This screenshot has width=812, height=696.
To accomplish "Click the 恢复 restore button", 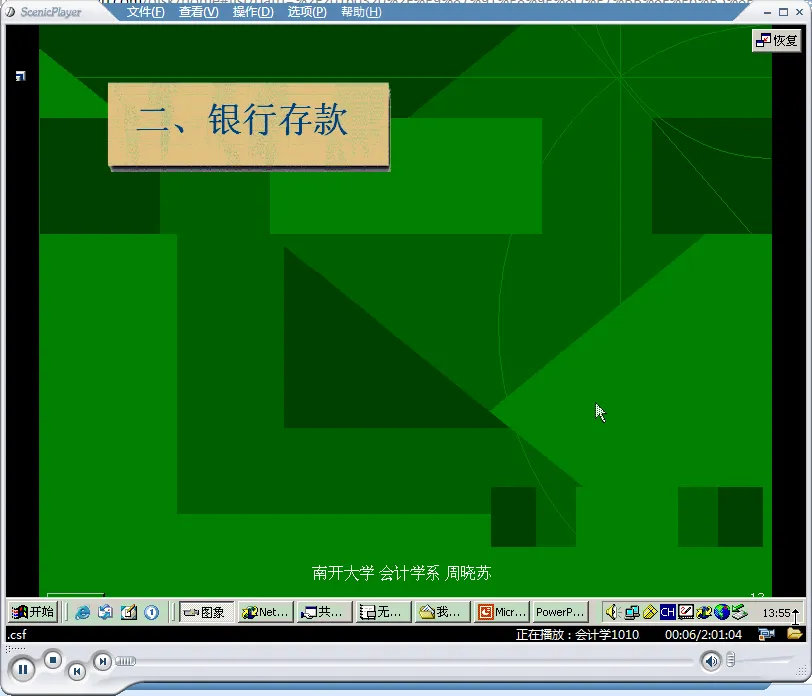I will point(777,40).
